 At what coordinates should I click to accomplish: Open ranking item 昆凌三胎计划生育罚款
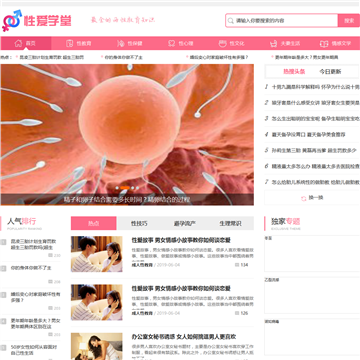pos(33,244)
